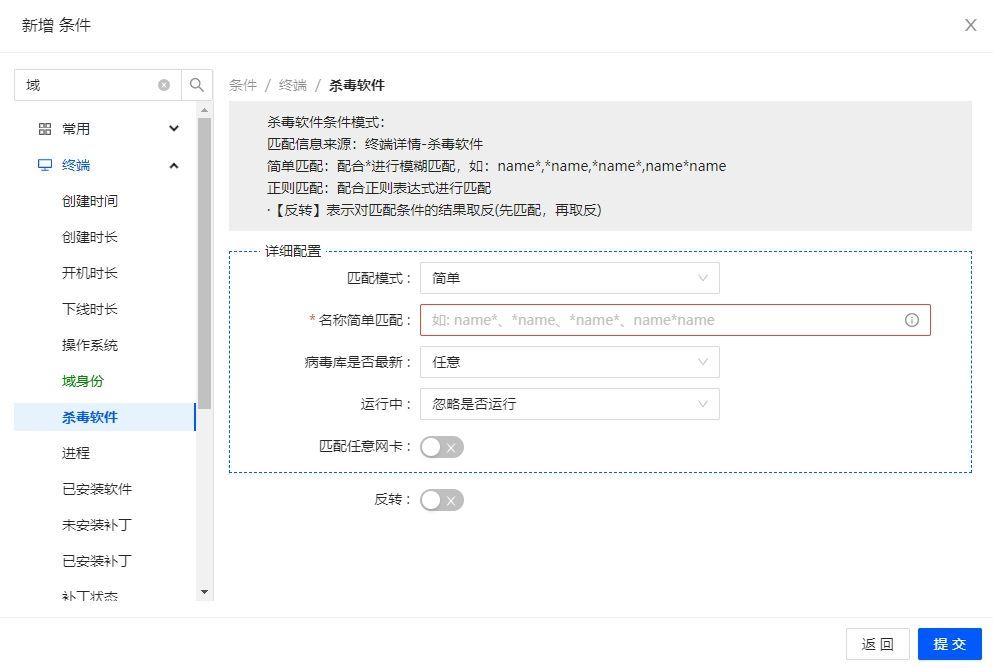Select 域身份 condition
The height and width of the screenshot is (668, 993).
[x=83, y=381]
